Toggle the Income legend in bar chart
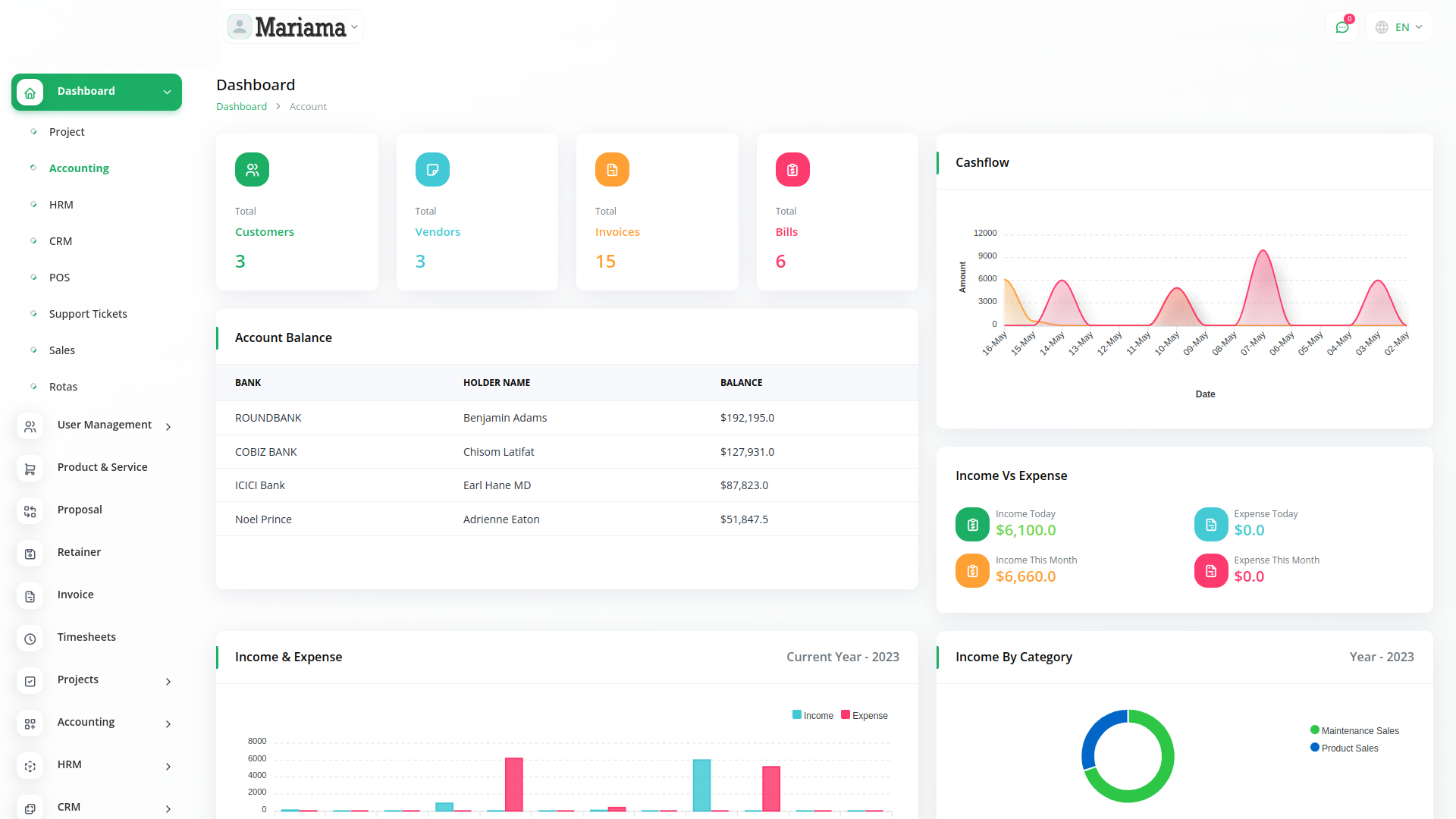Viewport: 1456px width, 819px height. pyautogui.click(x=813, y=715)
